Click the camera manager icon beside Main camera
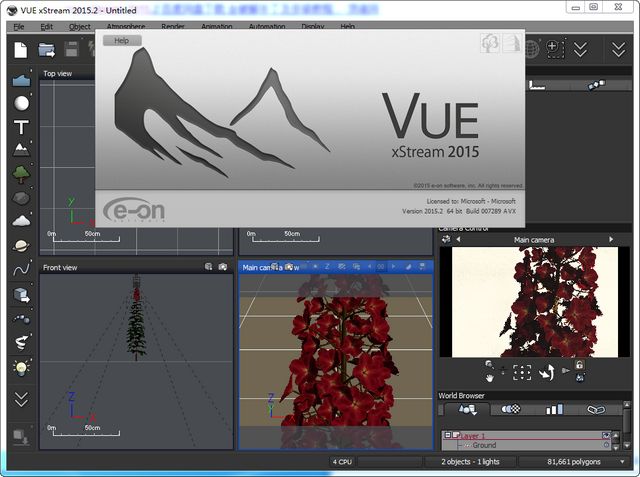This screenshot has width=640, height=477. pyautogui.click(x=446, y=239)
